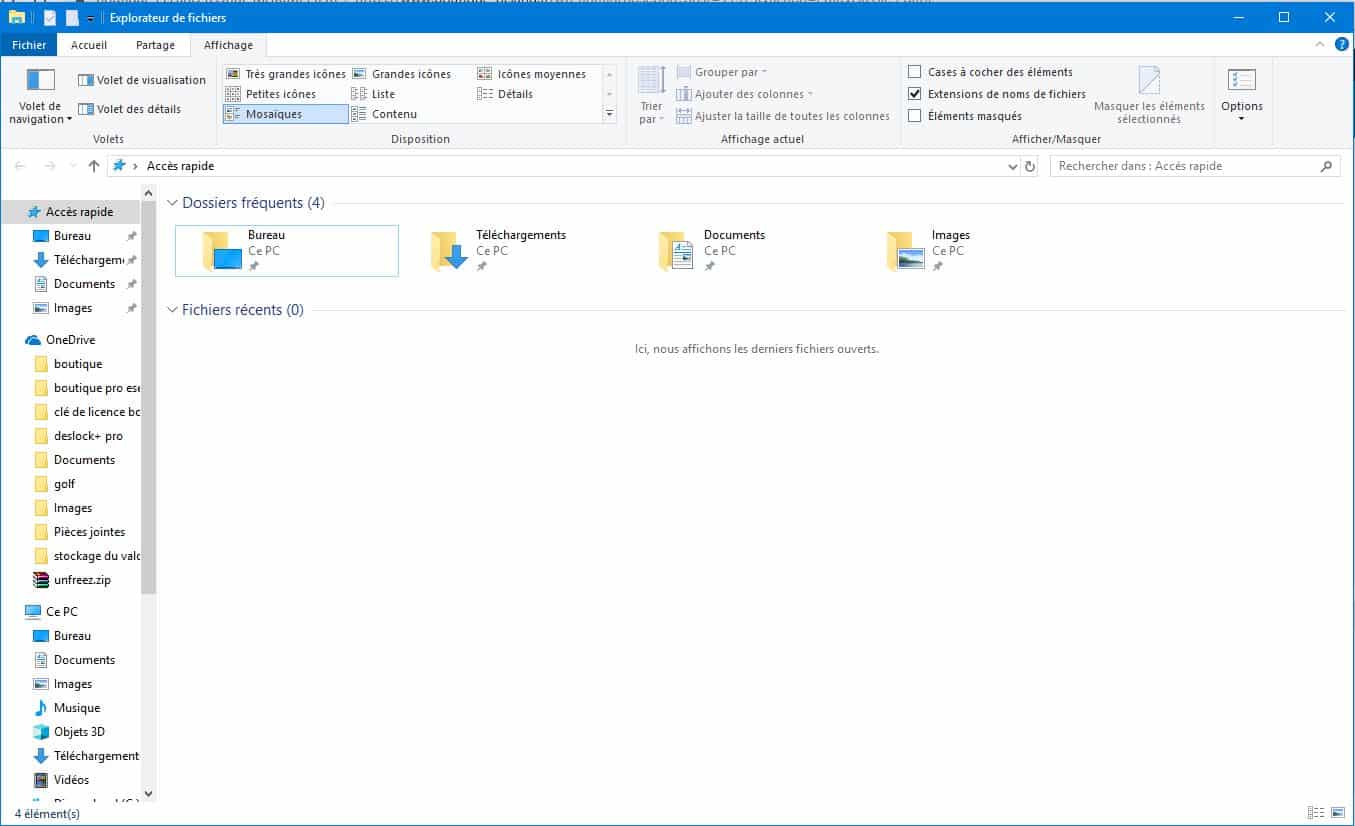The image size is (1355, 826).
Task: Click the blue Help question mark
Action: (1342, 44)
